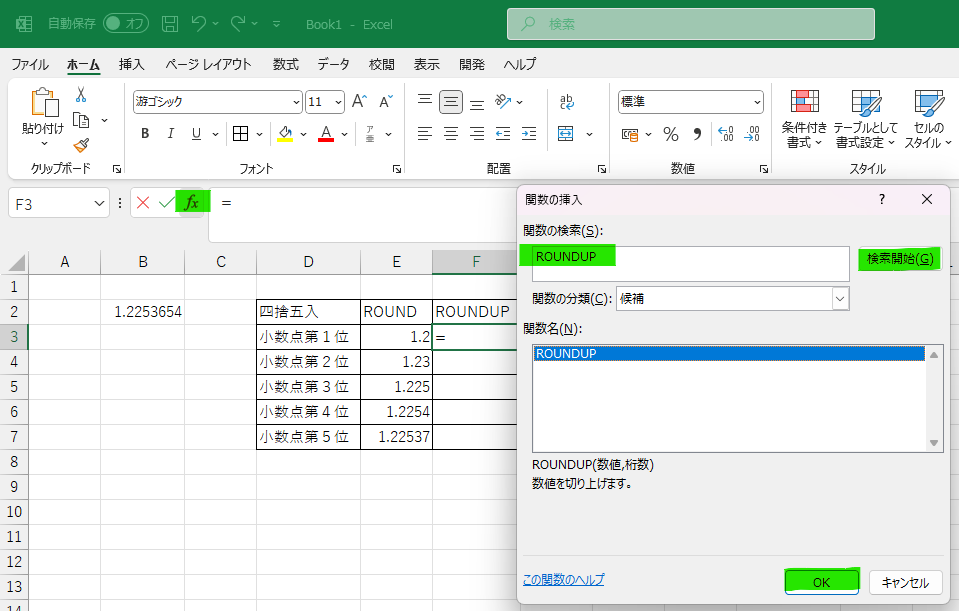This screenshot has width=959, height=611.
Task: Apply the Percent Style format icon
Action: click(671, 134)
